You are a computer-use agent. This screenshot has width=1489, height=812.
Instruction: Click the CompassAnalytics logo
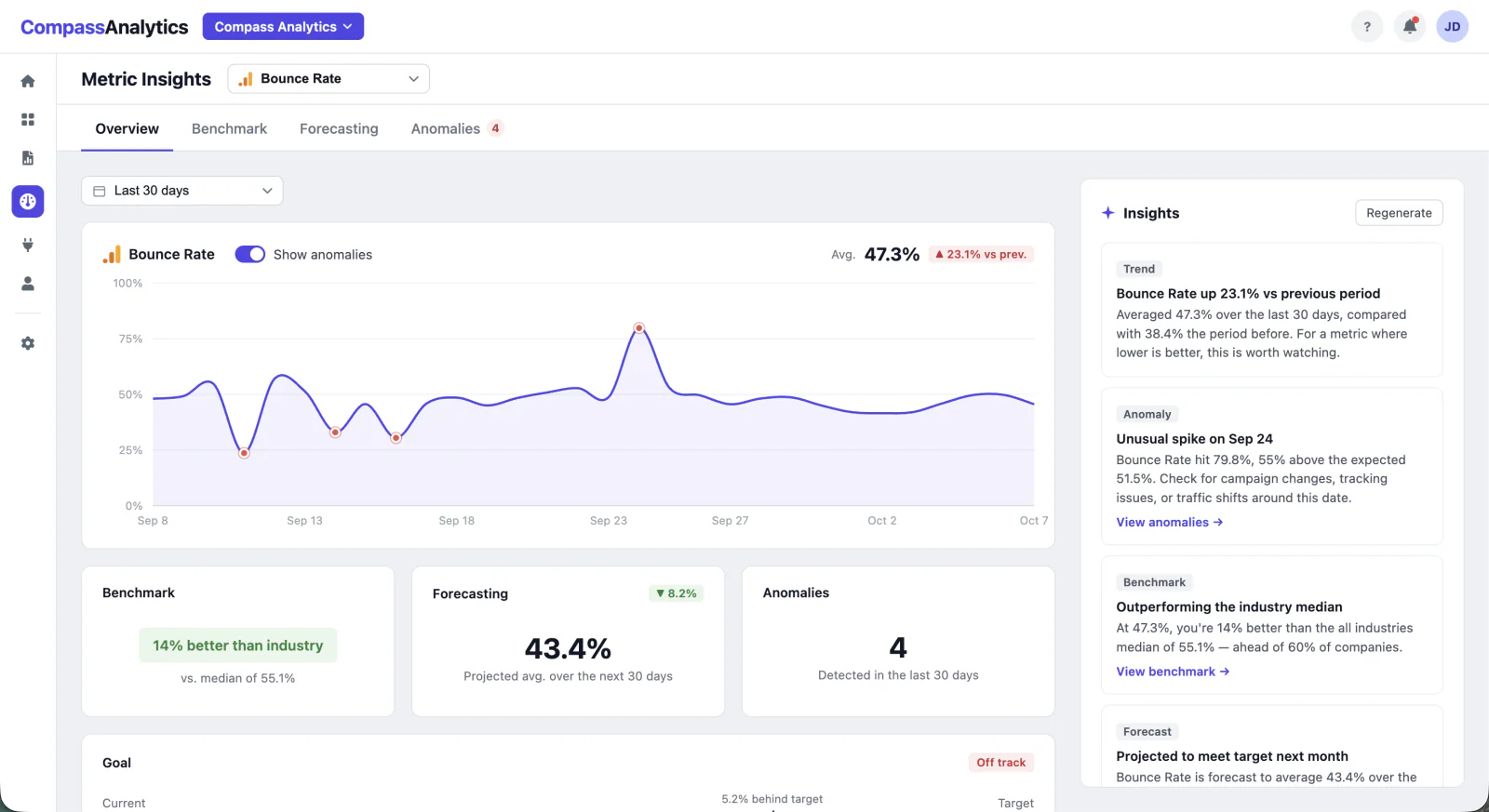104,27
